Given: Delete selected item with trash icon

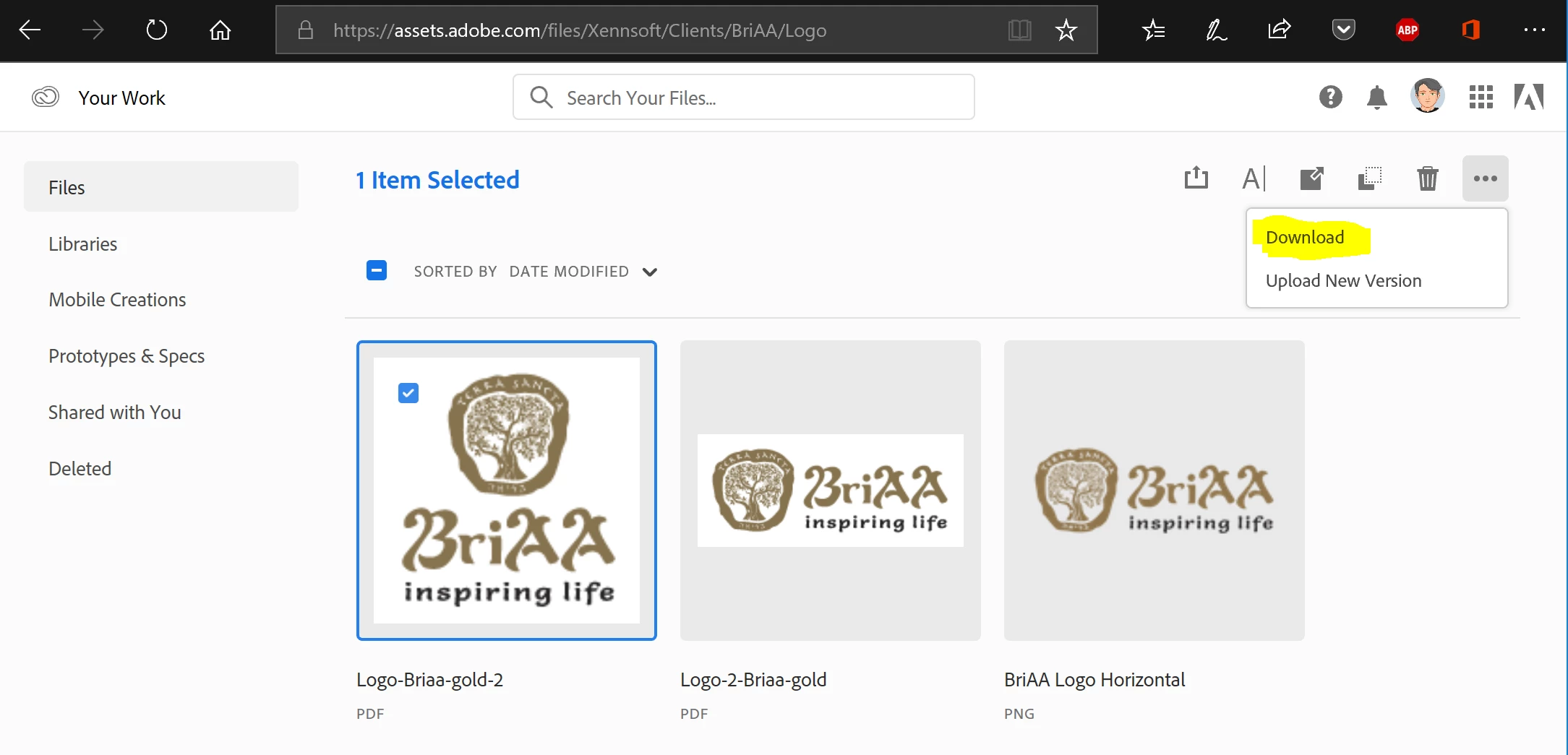Looking at the screenshot, I should [x=1427, y=178].
